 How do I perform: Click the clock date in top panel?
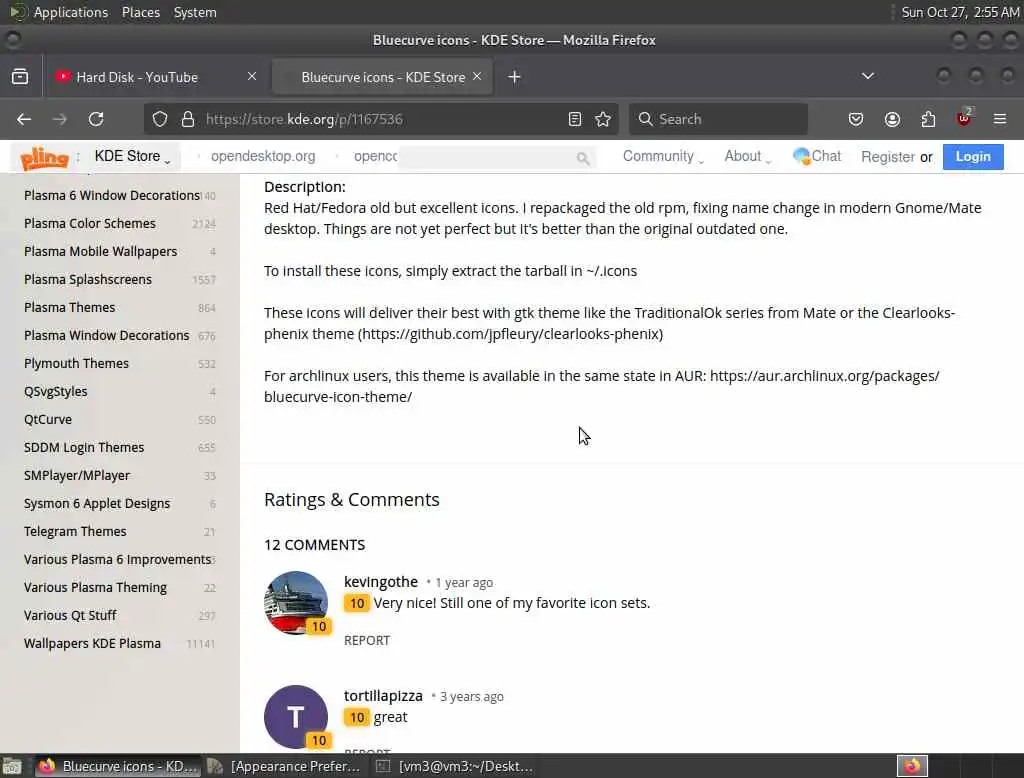click(x=959, y=12)
